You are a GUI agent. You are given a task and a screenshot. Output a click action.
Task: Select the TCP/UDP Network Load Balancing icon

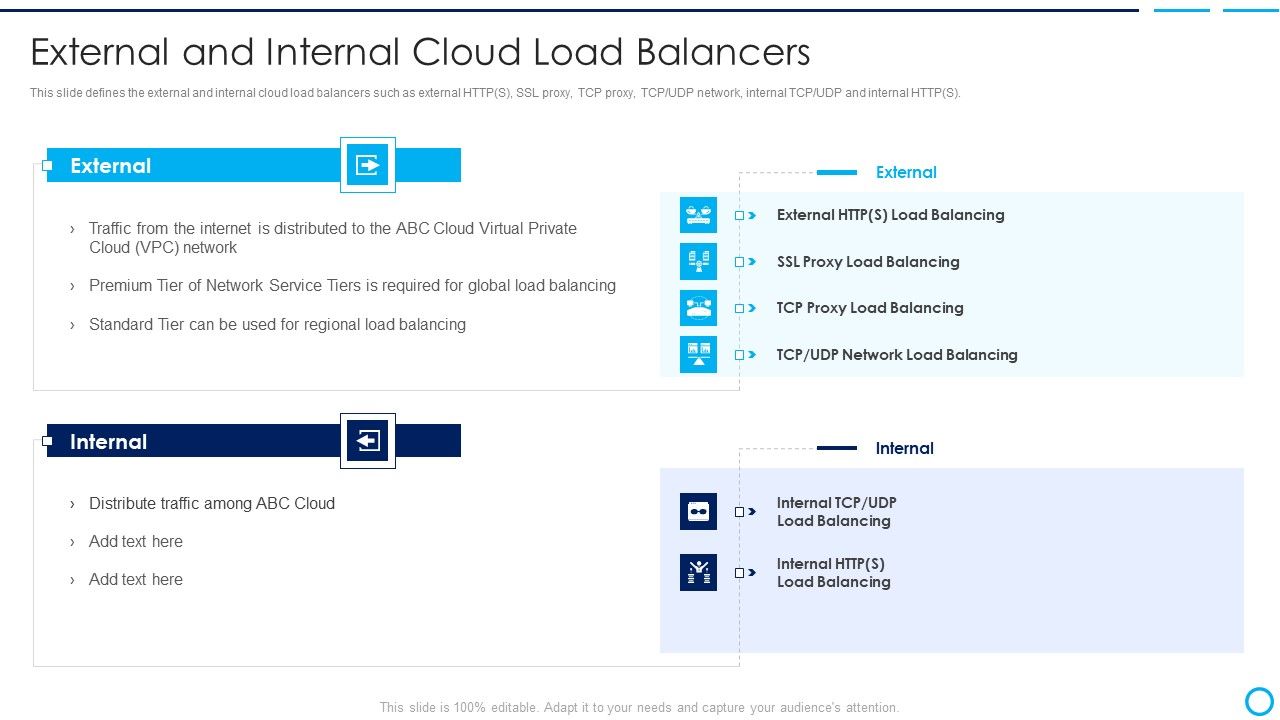[x=698, y=354]
